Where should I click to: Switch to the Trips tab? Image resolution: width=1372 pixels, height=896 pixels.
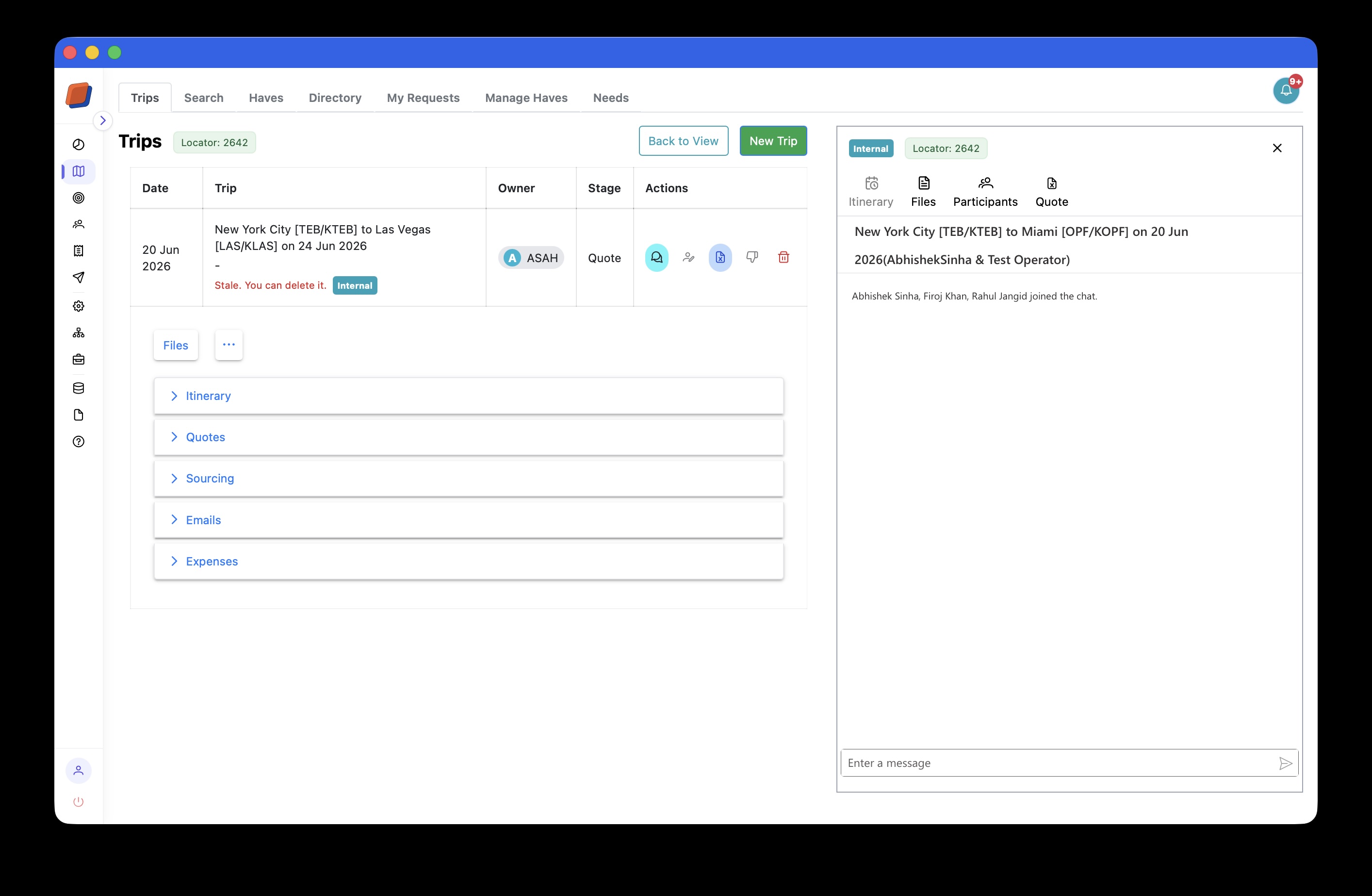[x=145, y=98]
